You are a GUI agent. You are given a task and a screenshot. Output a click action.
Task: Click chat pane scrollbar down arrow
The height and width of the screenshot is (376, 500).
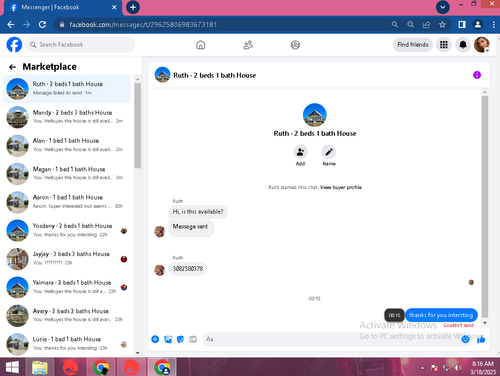[x=485, y=323]
